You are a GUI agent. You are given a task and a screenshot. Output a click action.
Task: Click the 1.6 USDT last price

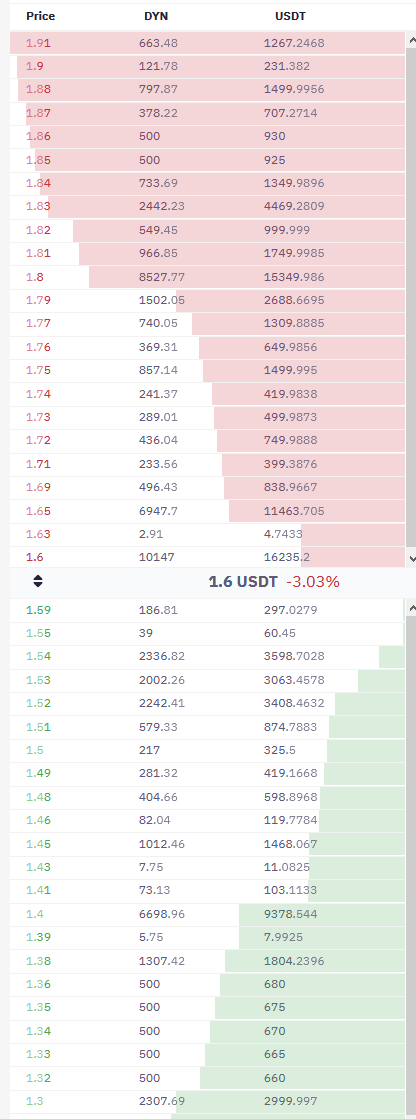(243, 582)
